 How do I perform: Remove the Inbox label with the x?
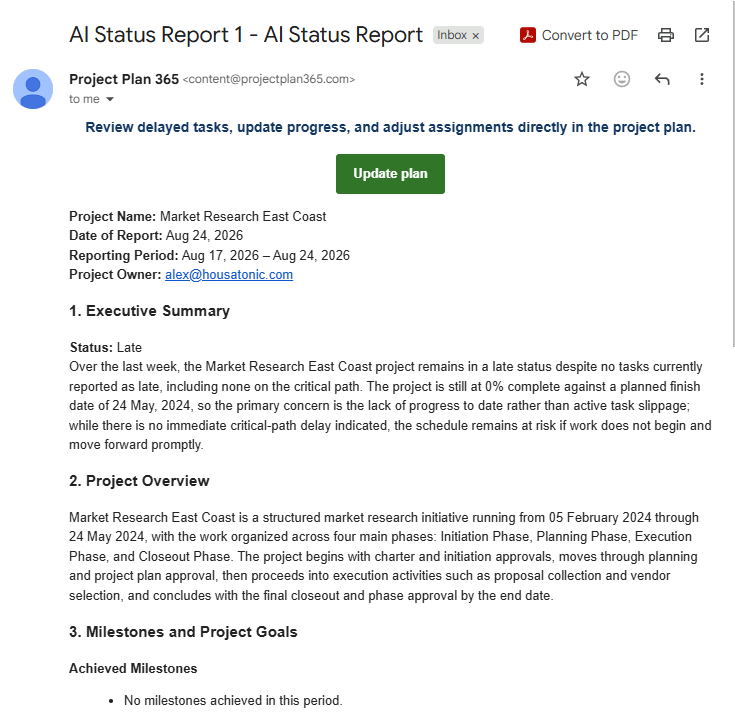476,36
